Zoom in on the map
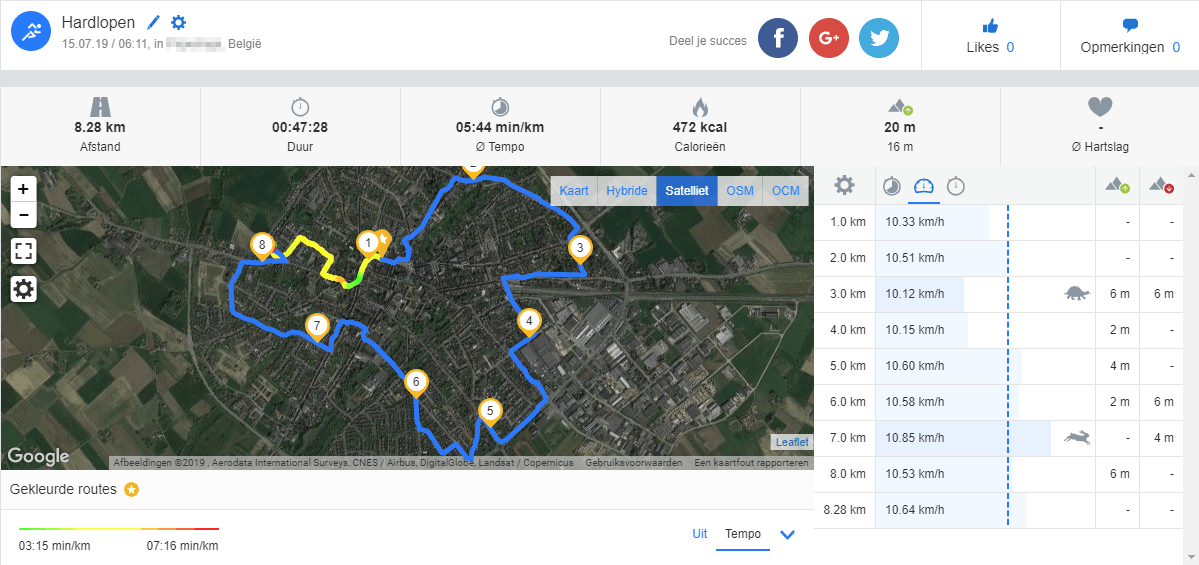This screenshot has height=565, width=1199. click(x=23, y=188)
